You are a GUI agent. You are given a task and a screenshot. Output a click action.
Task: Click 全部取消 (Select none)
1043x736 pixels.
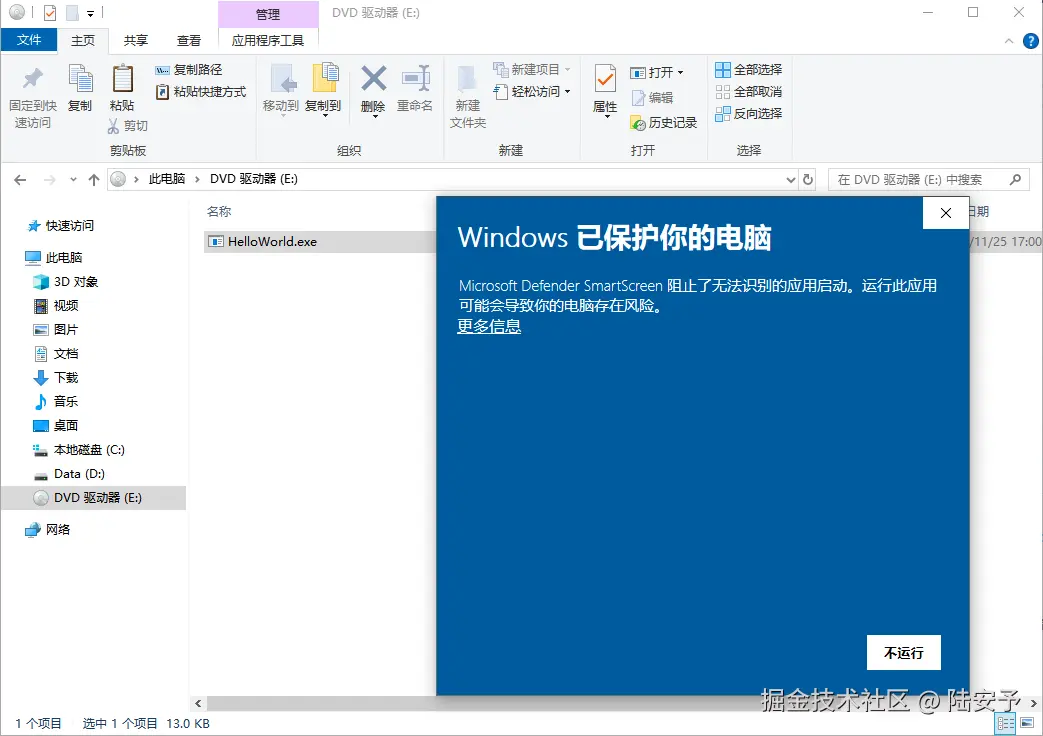click(x=748, y=92)
